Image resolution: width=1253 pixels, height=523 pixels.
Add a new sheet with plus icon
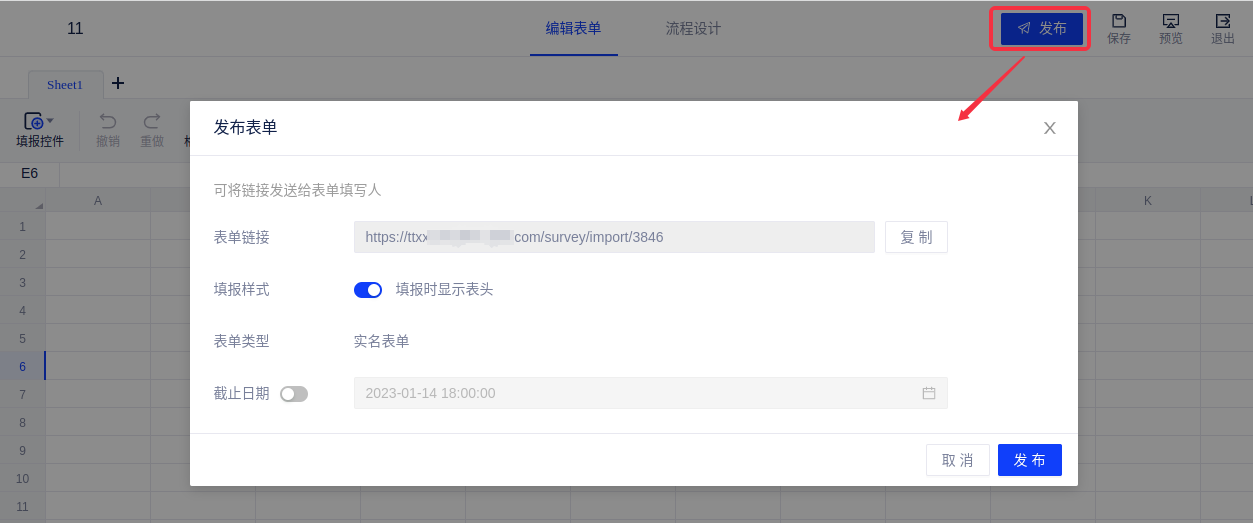point(118,83)
